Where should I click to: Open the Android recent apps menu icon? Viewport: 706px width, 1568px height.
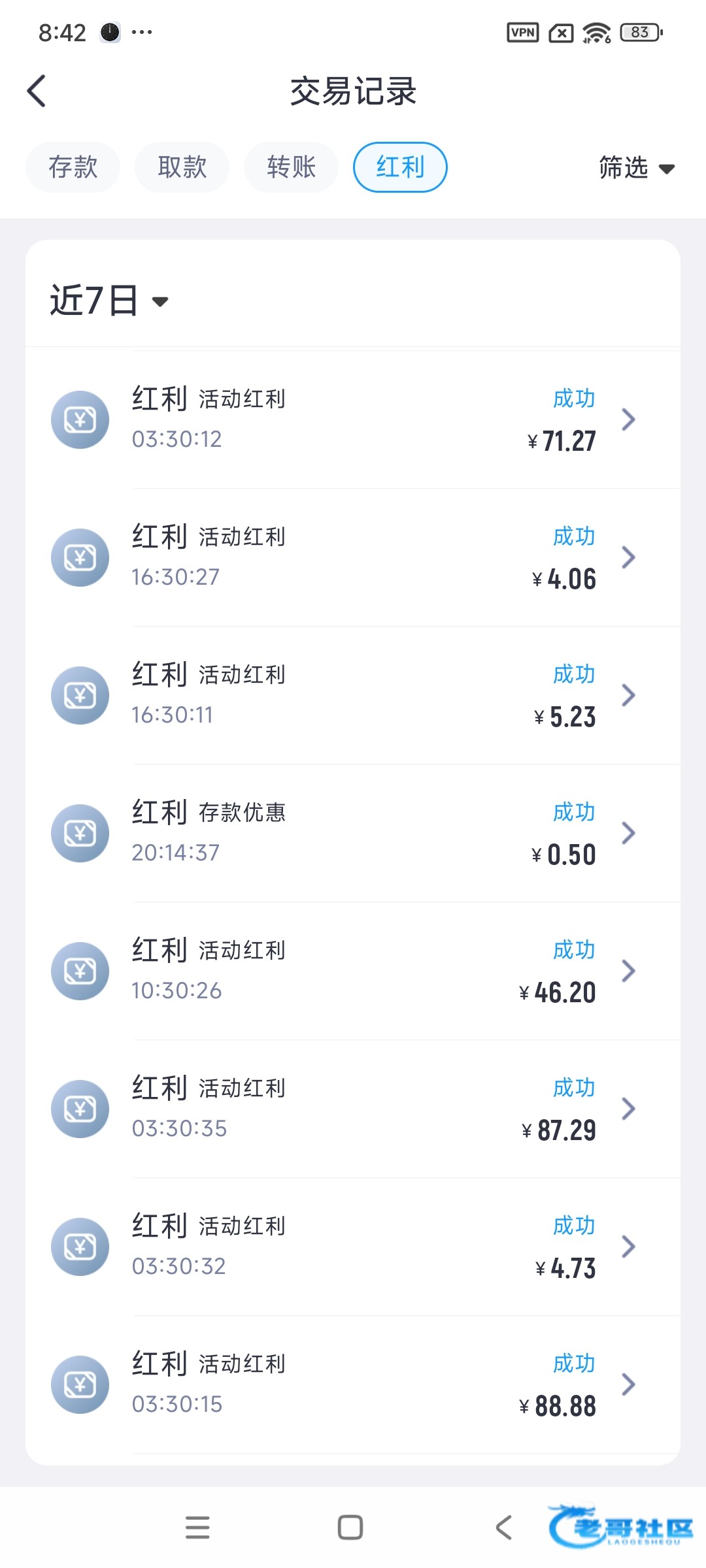197,1527
